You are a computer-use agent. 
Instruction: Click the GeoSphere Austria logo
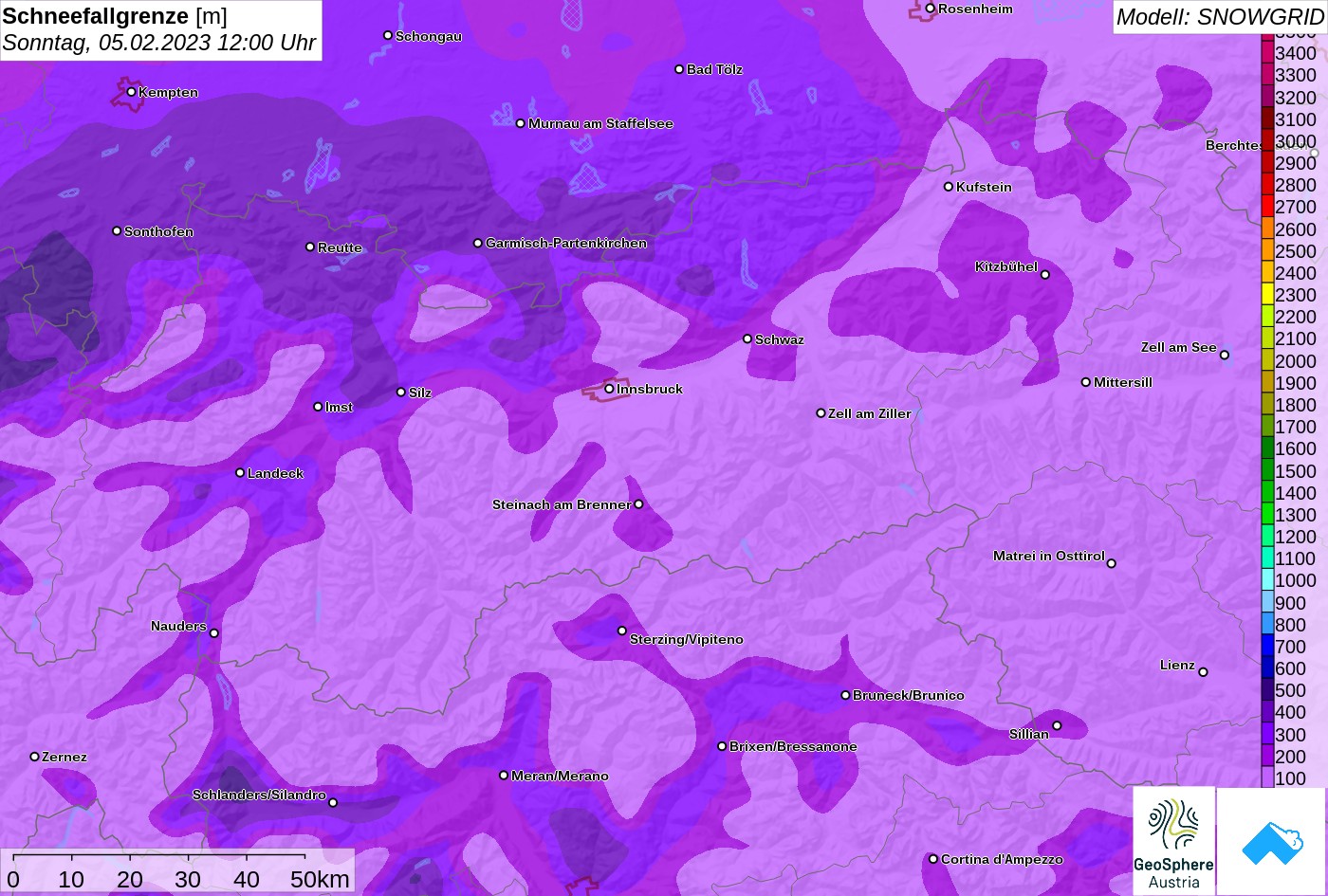pyautogui.click(x=1173, y=841)
